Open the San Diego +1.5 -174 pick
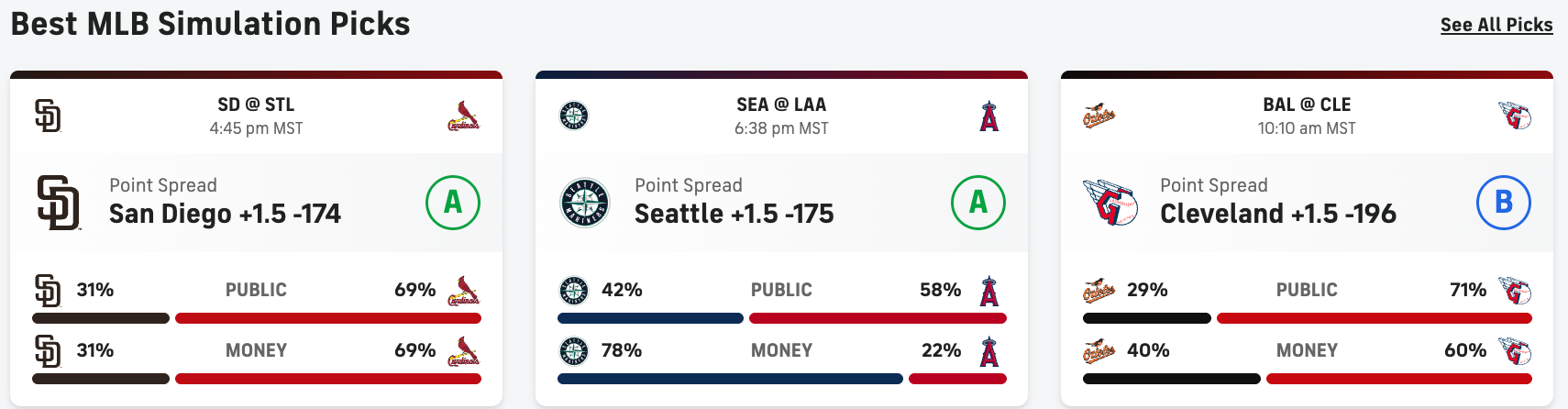The width and height of the screenshot is (1568, 409). click(x=225, y=214)
